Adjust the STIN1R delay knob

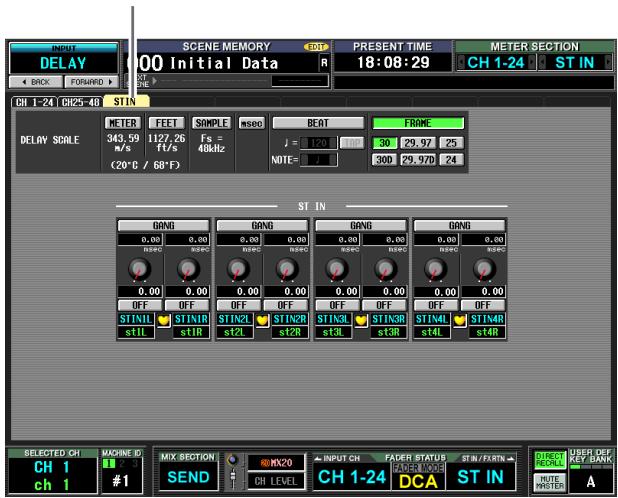point(188,269)
